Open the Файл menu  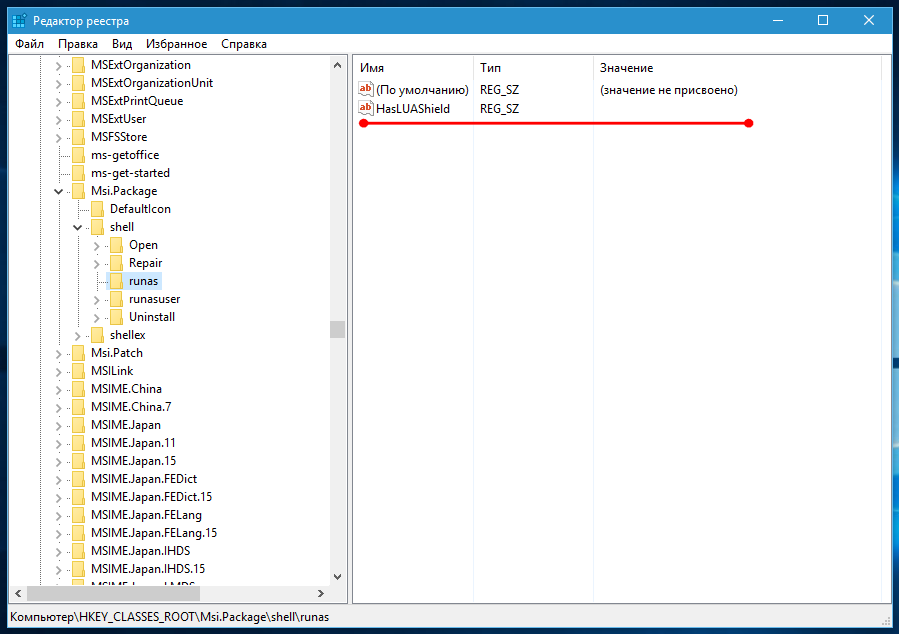(29, 44)
